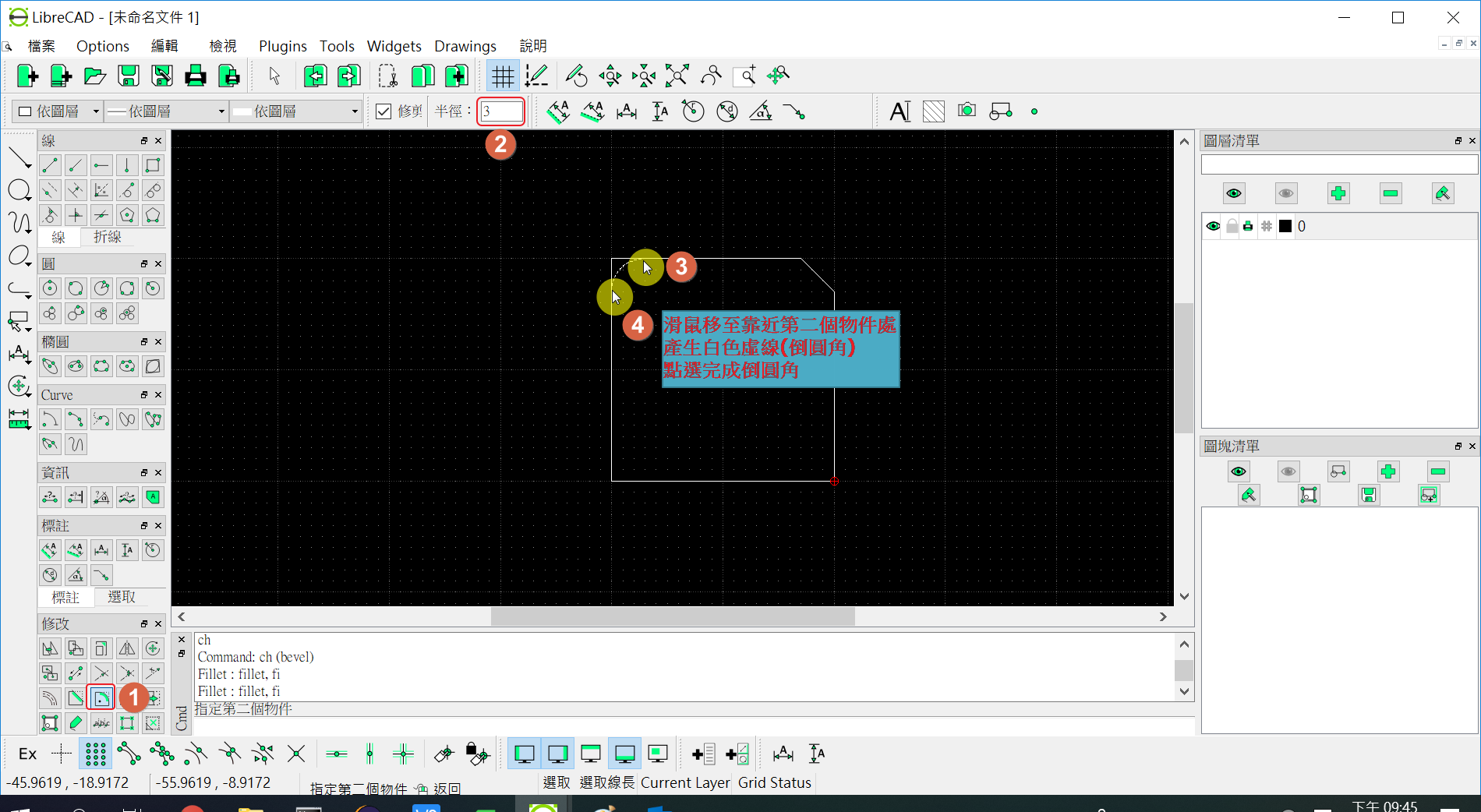Viewport: 1481px width, 812px height.
Task: Select the Hatch tool icon
Action: pos(933,111)
